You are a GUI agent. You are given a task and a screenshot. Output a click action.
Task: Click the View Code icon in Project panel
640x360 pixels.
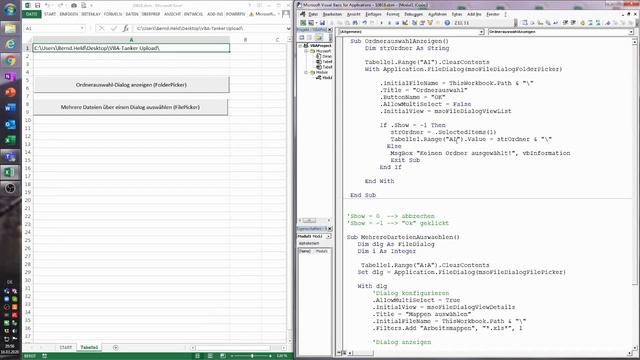[302, 38]
